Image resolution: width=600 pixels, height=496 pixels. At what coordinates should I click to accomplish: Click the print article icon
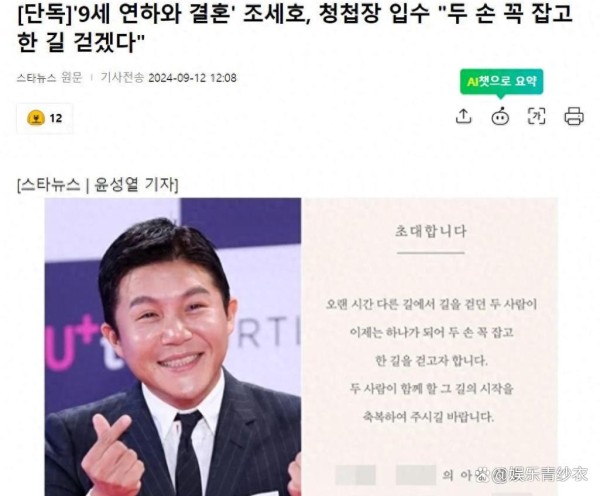click(574, 116)
